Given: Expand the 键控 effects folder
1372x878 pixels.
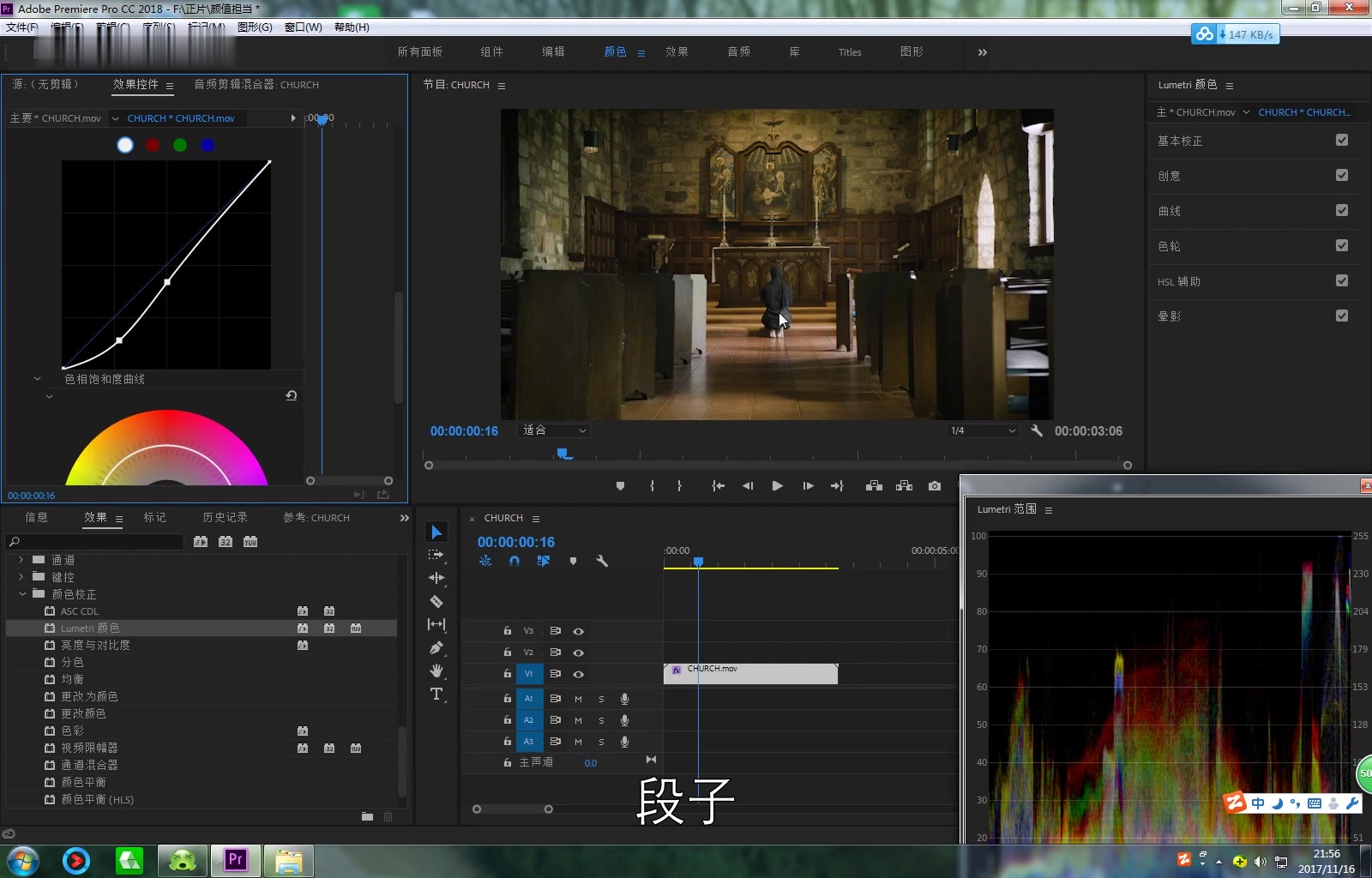Looking at the screenshot, I should click(x=21, y=576).
